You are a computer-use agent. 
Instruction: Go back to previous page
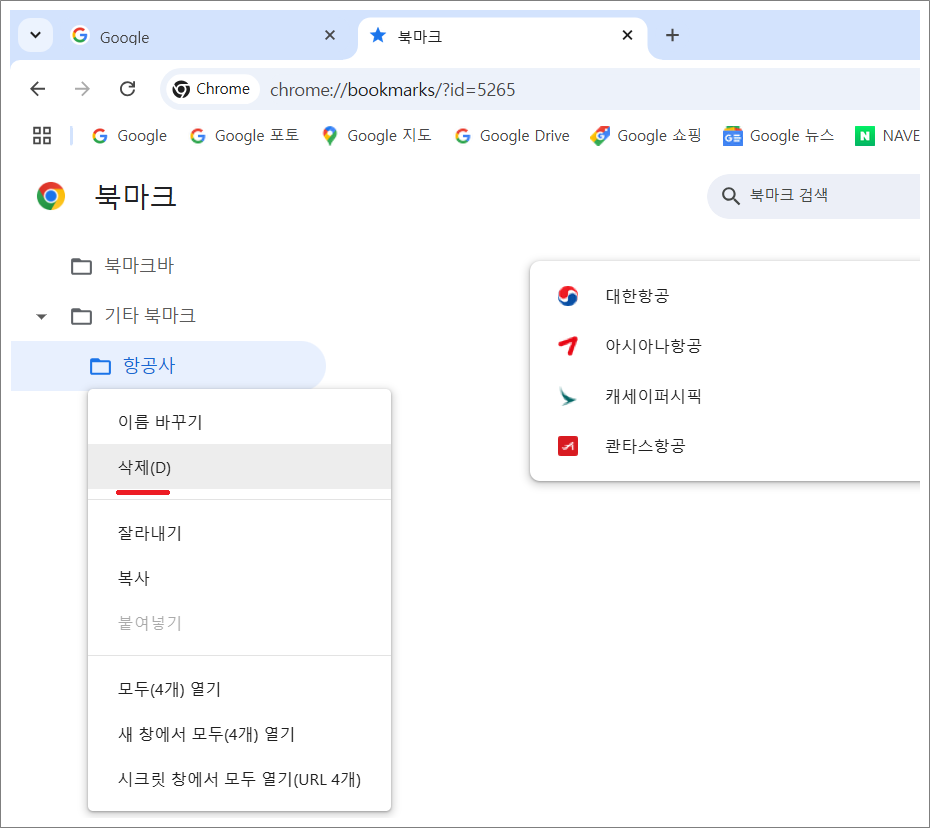click(37, 89)
